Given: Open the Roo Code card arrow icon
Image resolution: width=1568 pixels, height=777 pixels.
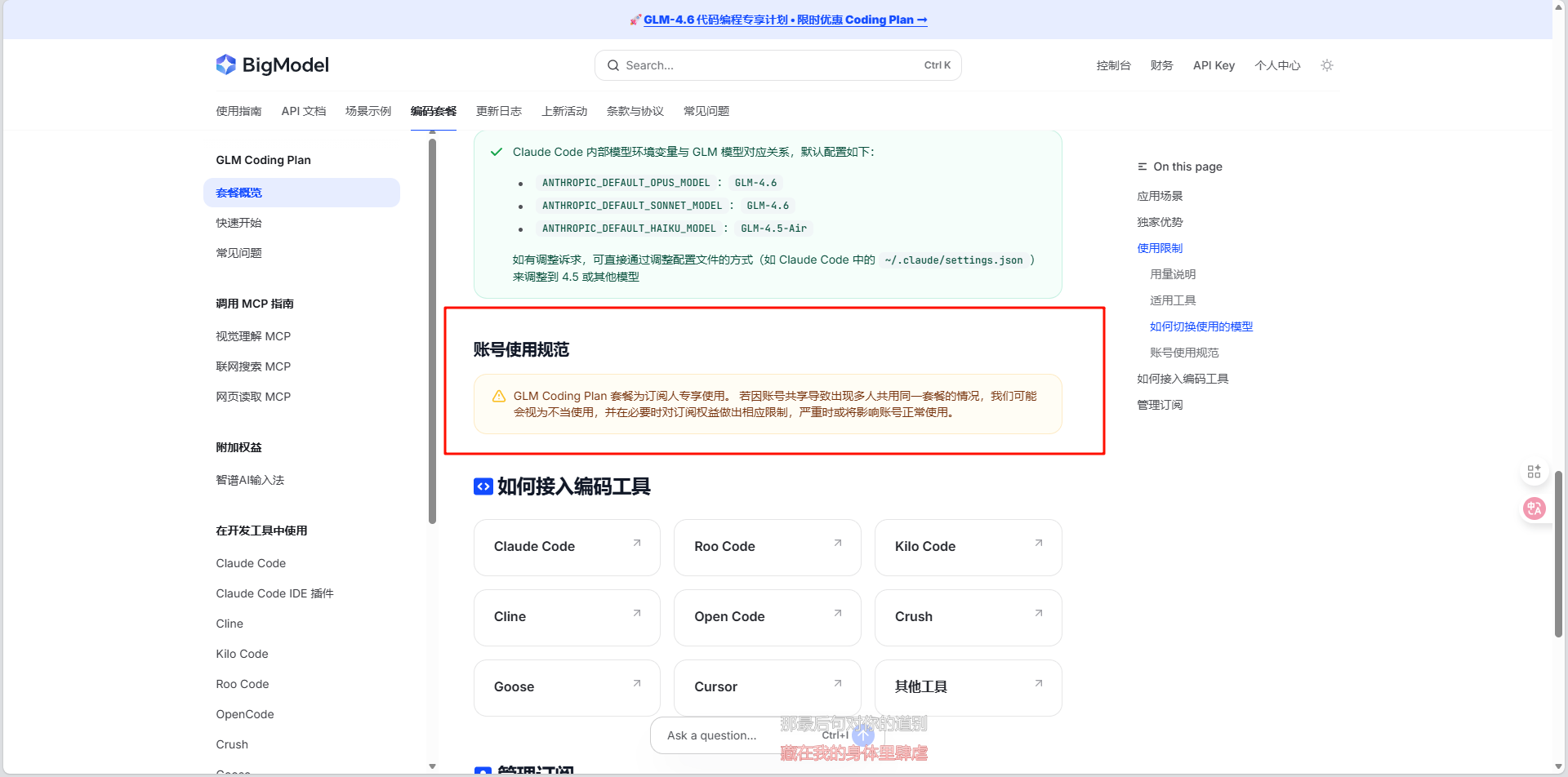Looking at the screenshot, I should [x=838, y=543].
